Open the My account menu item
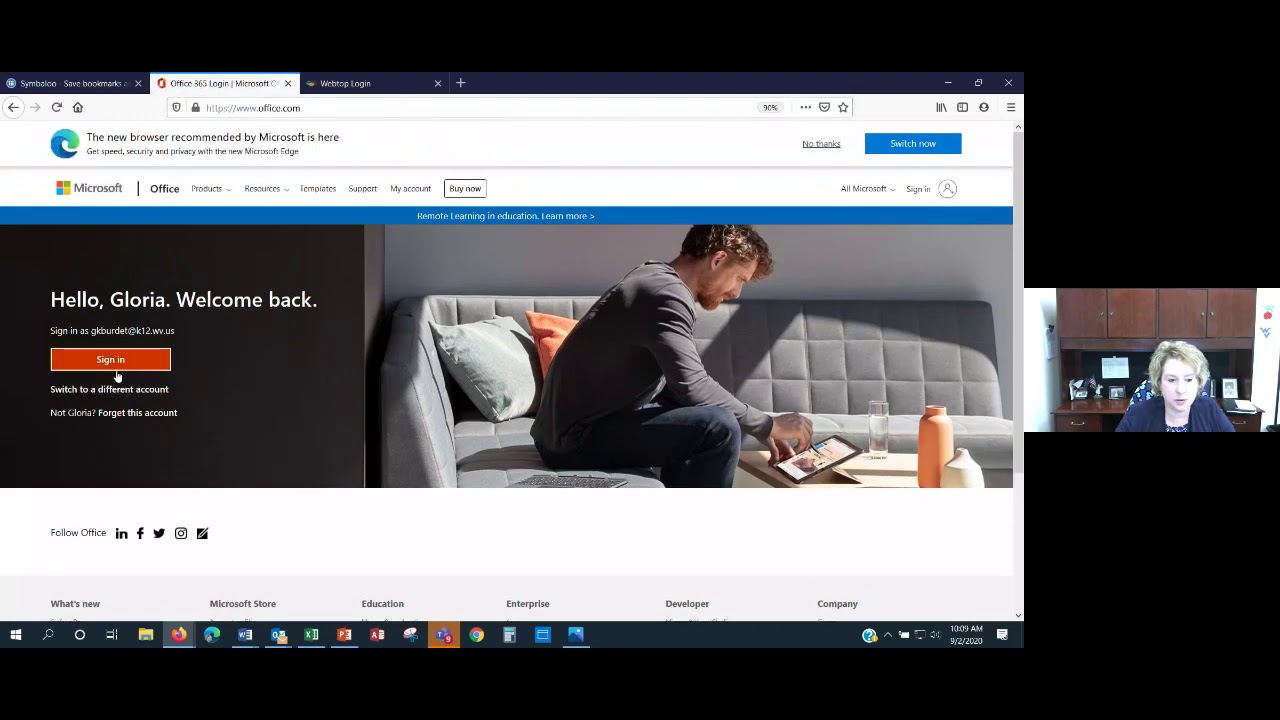This screenshot has width=1280, height=720. point(410,189)
